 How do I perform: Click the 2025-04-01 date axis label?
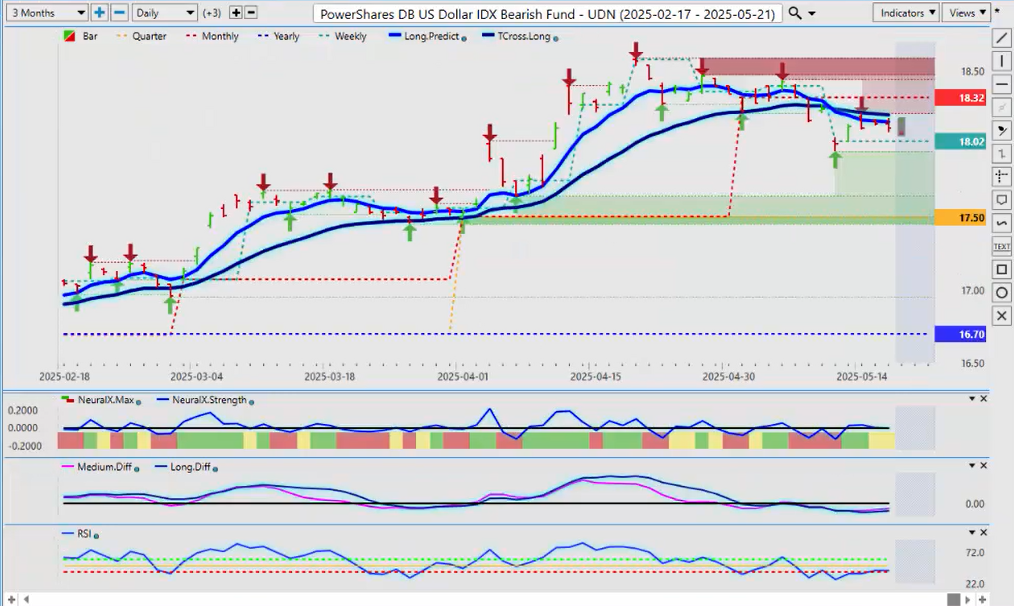(462, 376)
